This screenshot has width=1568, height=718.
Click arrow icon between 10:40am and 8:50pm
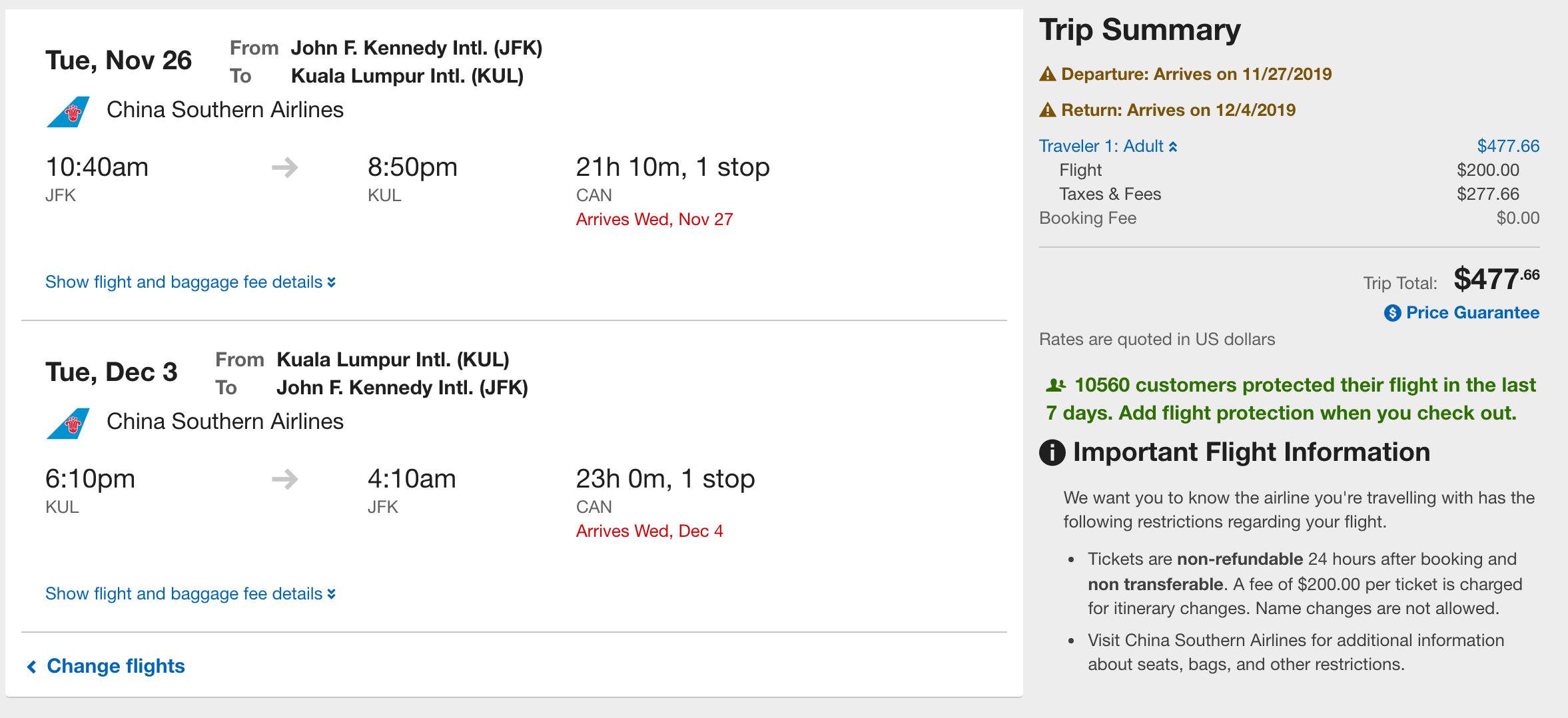285,167
